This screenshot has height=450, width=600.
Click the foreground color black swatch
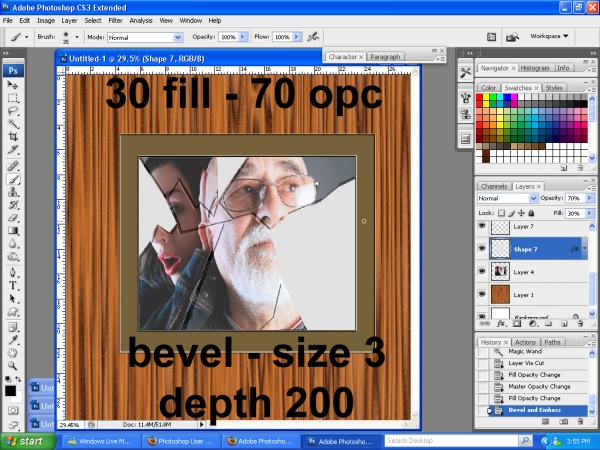tap(10, 391)
